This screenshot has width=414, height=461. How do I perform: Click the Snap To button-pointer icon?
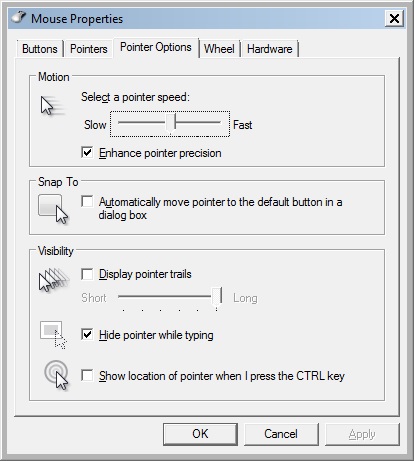[x=53, y=209]
